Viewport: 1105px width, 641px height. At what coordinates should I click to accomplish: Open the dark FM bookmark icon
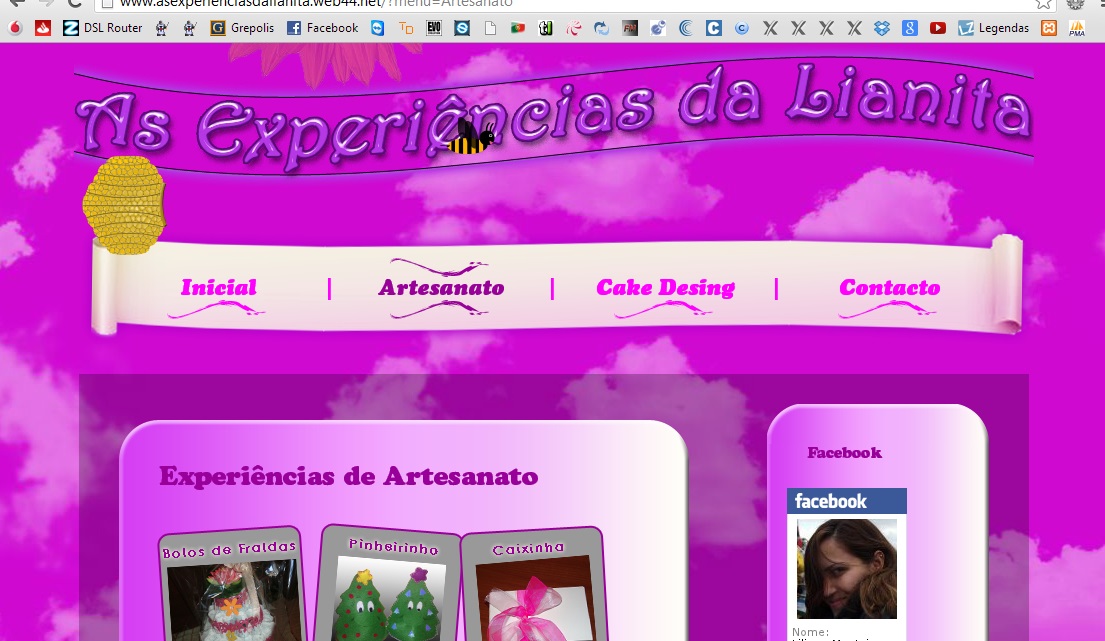(x=630, y=28)
